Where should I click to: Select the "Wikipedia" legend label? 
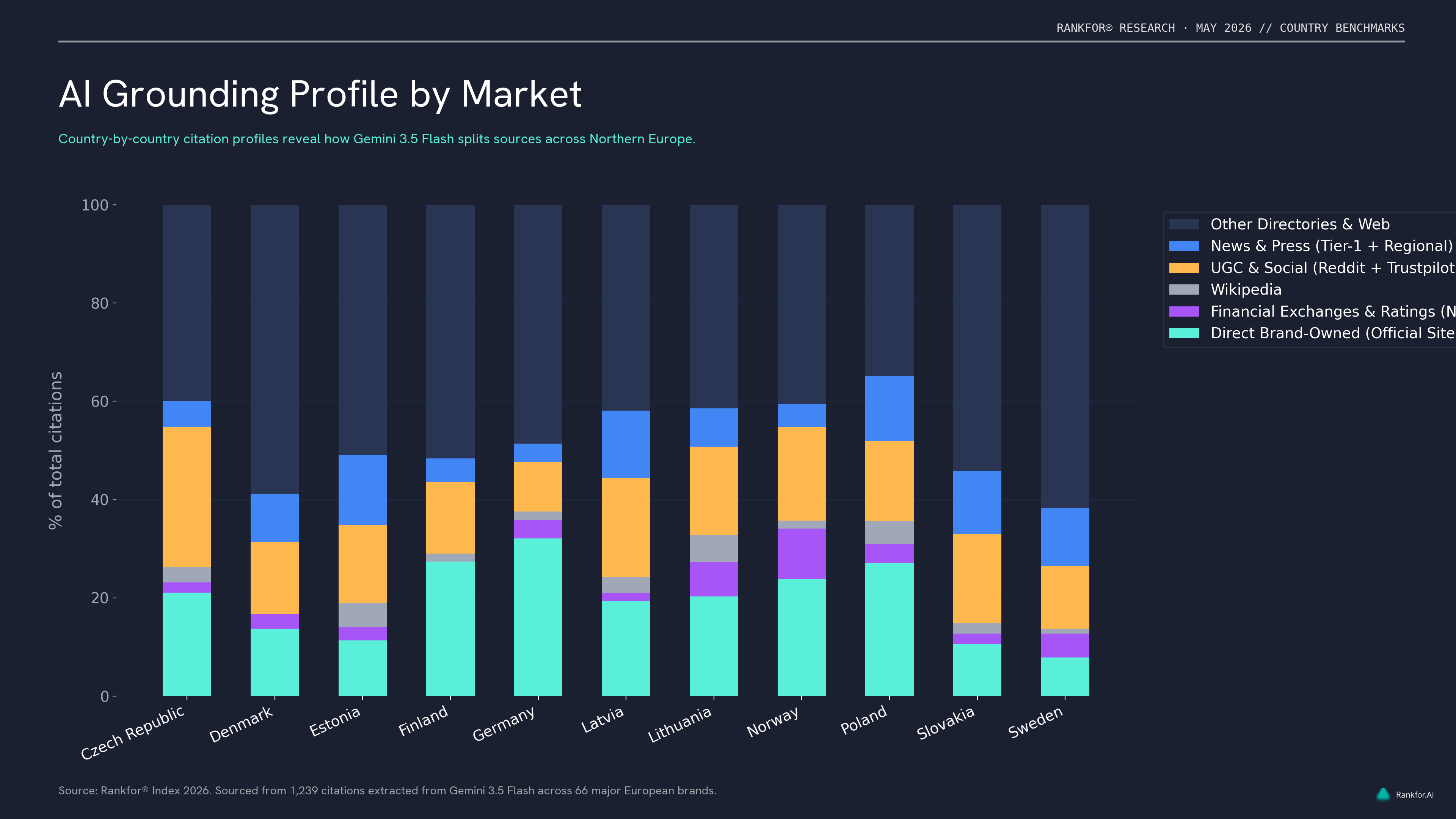coord(1246,289)
